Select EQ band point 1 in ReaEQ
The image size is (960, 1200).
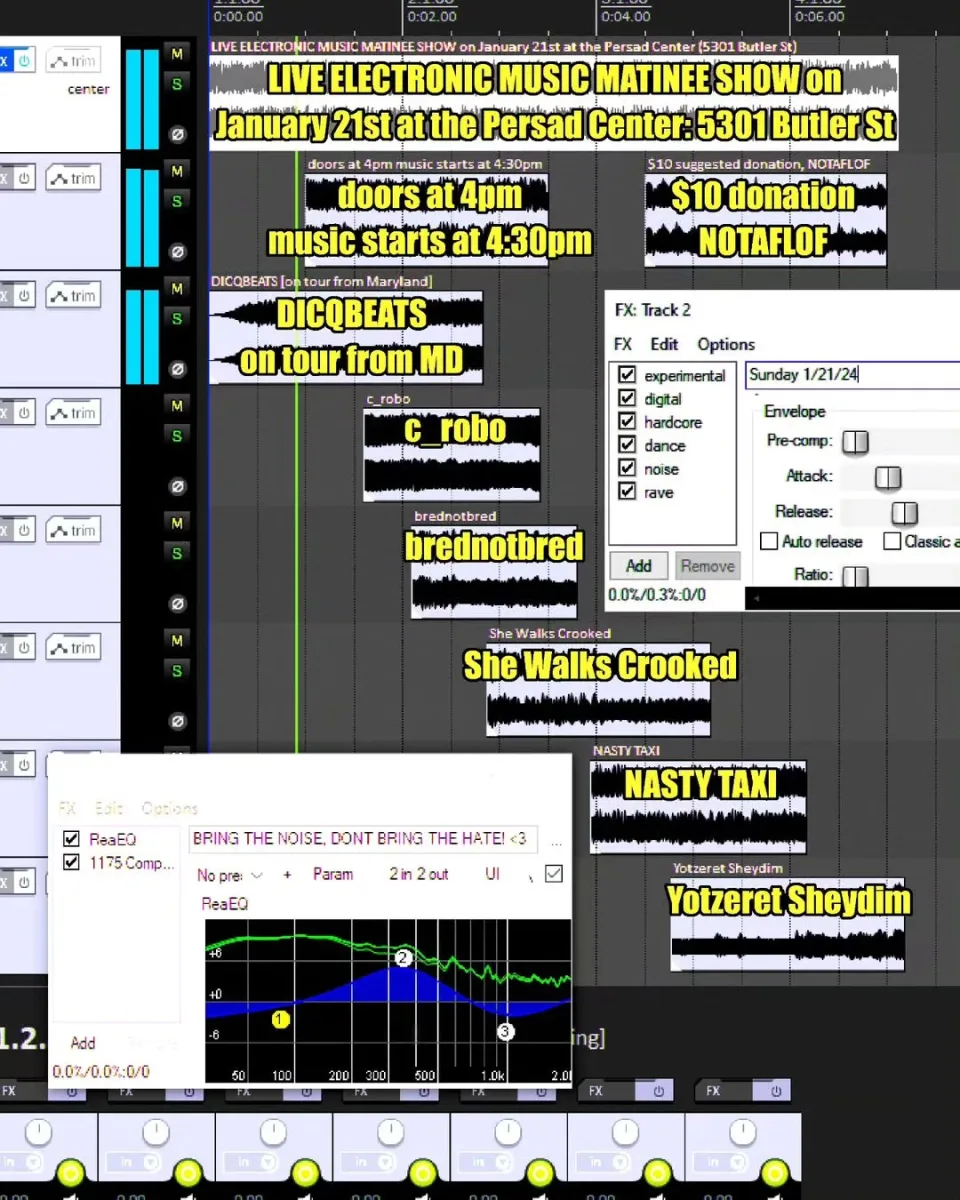tap(280, 1020)
